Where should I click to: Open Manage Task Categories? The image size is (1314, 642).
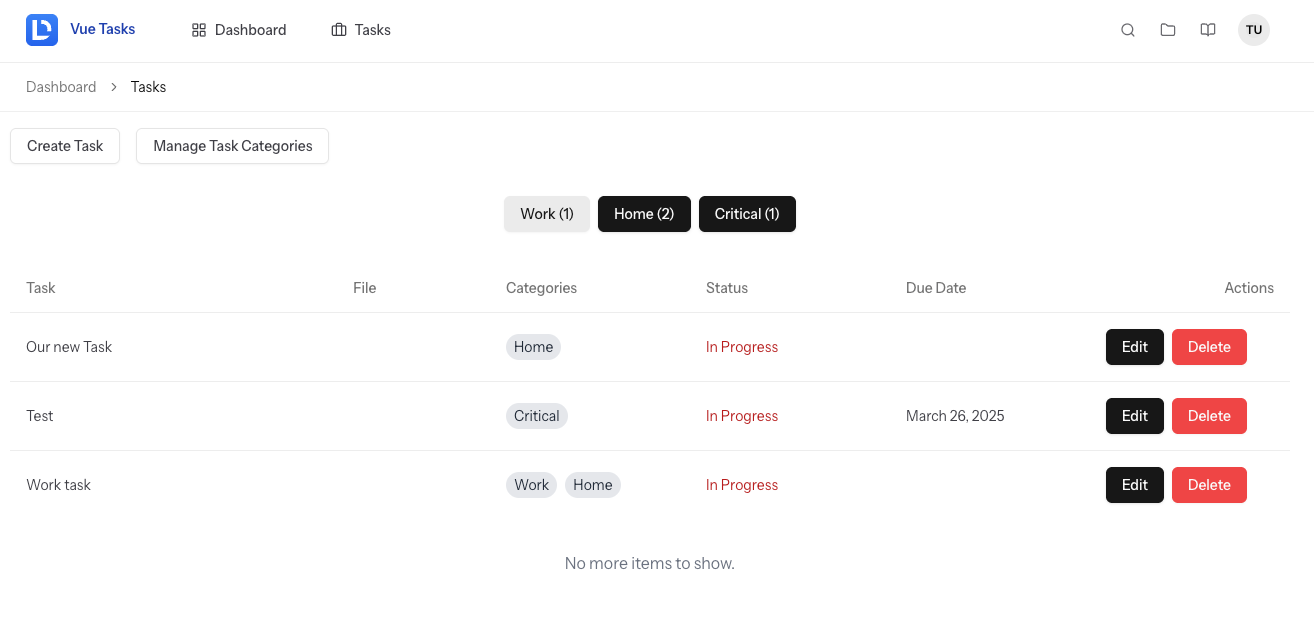click(232, 146)
